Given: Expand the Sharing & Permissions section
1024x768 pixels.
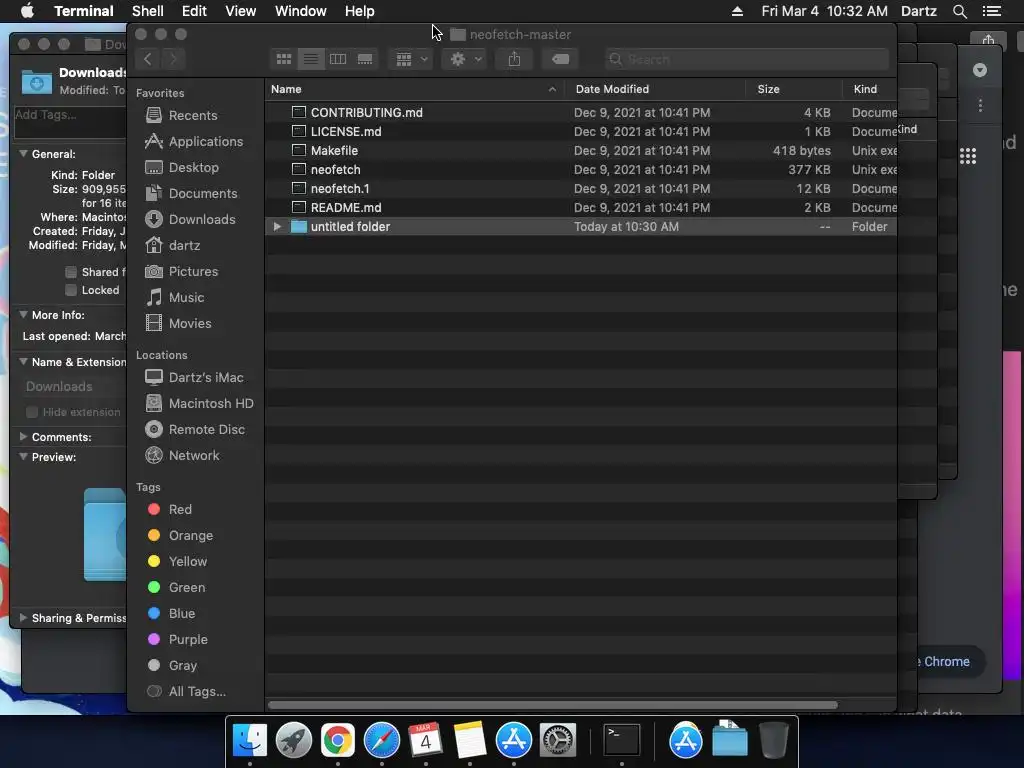Looking at the screenshot, I should tap(24, 618).
